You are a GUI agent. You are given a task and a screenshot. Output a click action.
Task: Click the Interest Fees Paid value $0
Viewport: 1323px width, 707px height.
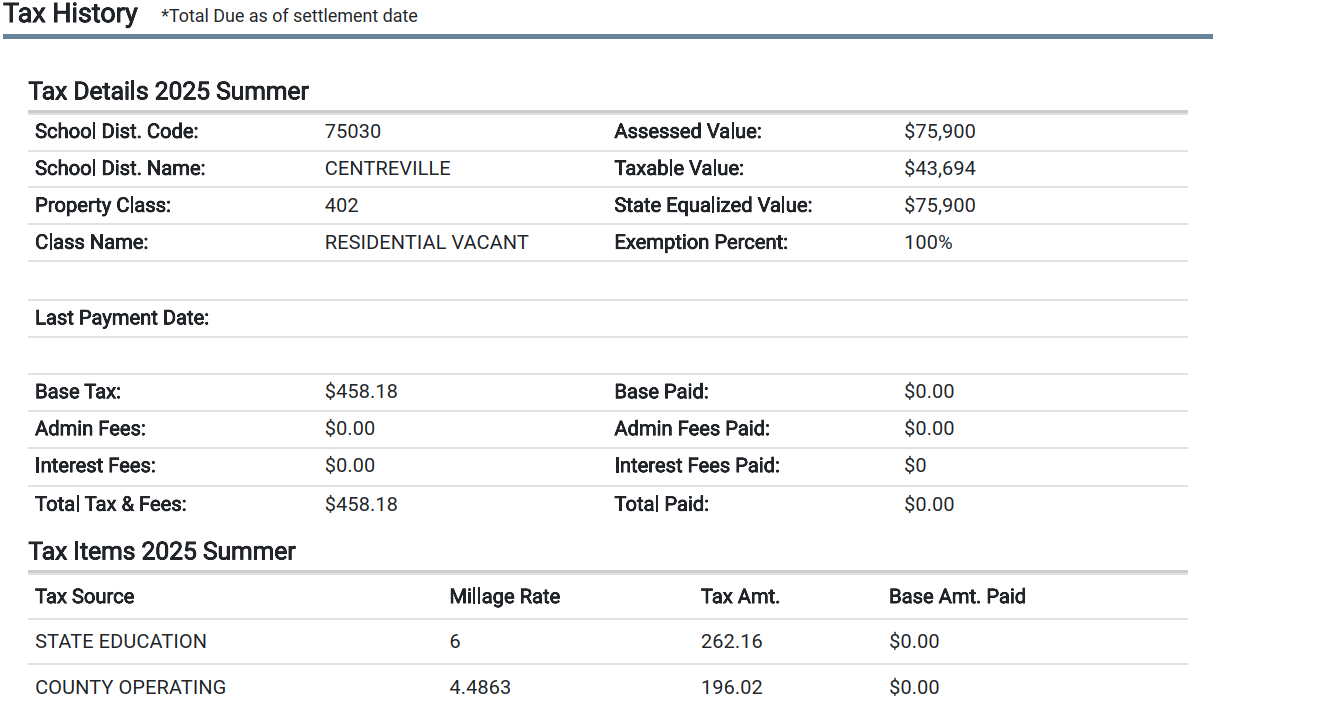click(x=914, y=465)
